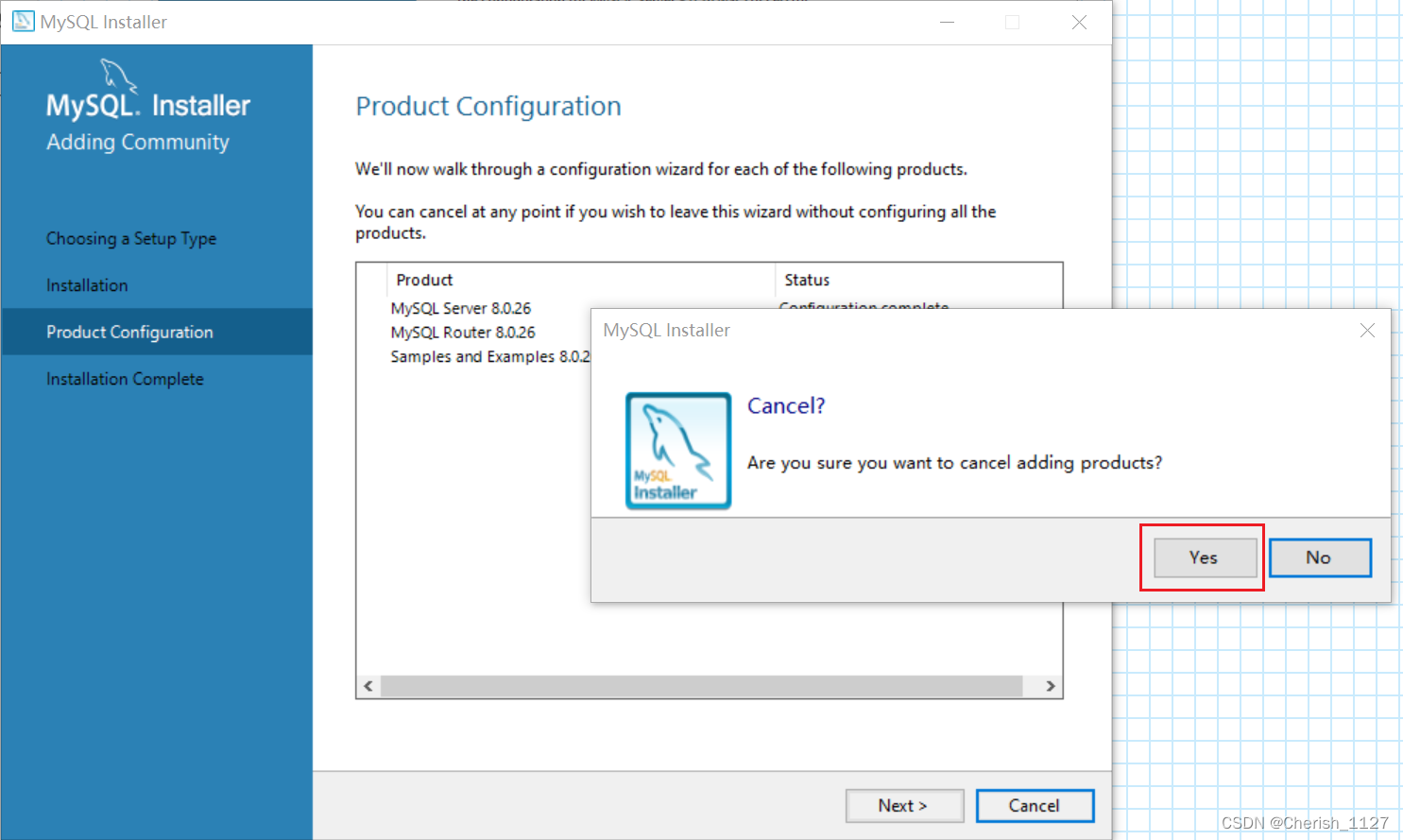Click the MySQL Installer dolphin icon in dialog
1403x840 pixels.
(x=678, y=451)
